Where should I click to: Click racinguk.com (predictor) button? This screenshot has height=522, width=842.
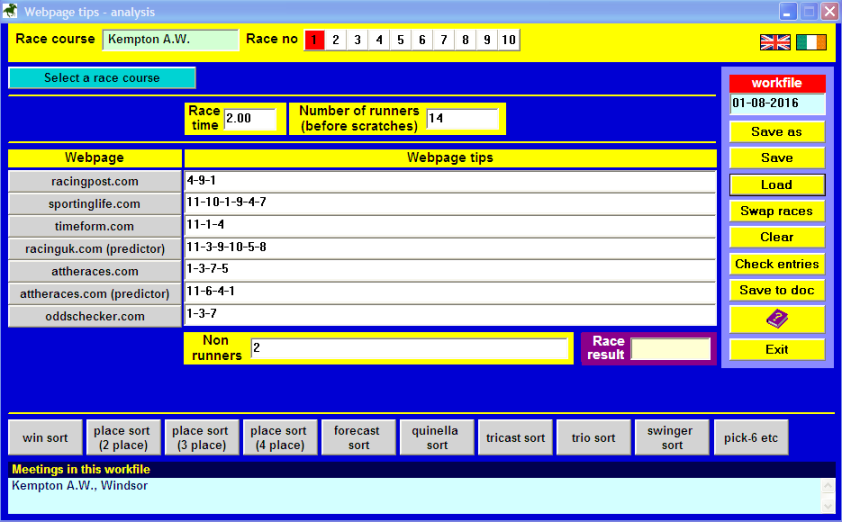(x=95, y=249)
